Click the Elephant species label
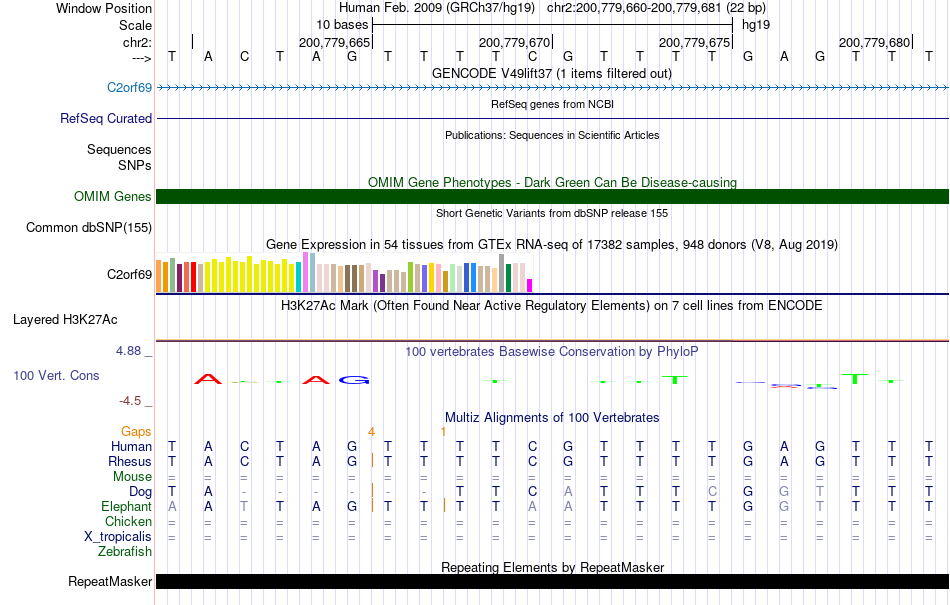950x605 pixels. [127, 507]
